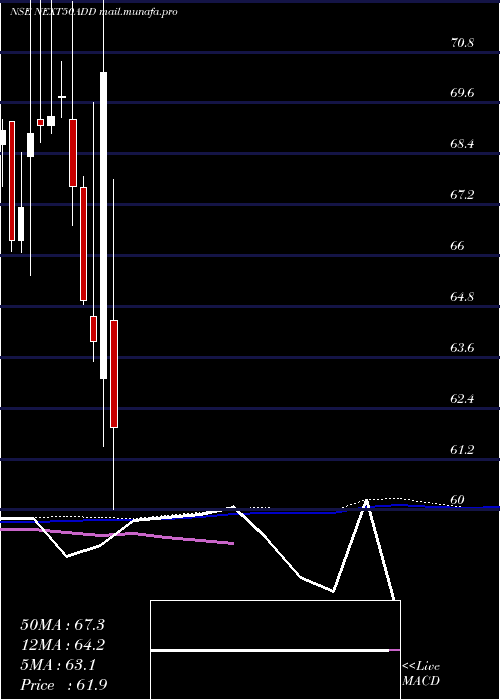Click the tallest white candlestick body
This screenshot has height=700, width=500.
[103, 225]
